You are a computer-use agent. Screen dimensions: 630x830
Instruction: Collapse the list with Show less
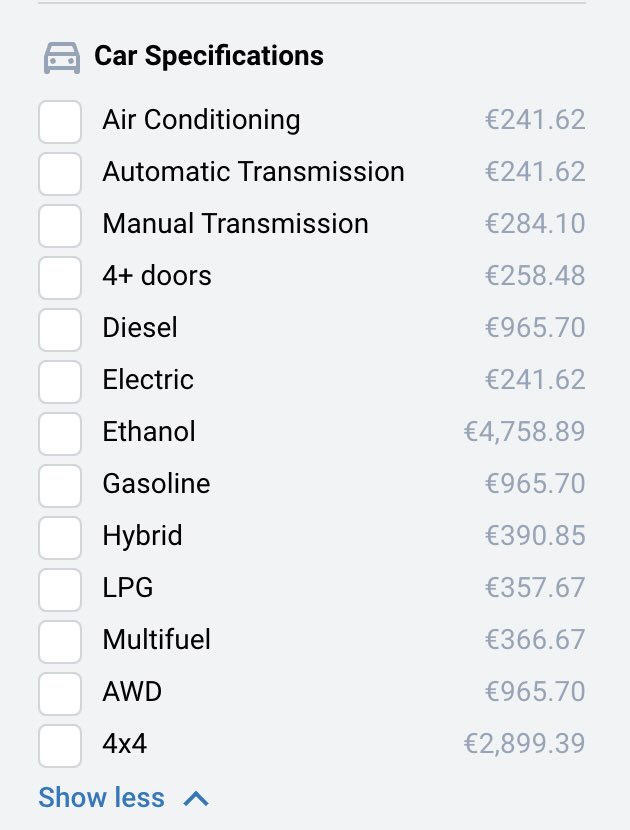tap(101, 798)
